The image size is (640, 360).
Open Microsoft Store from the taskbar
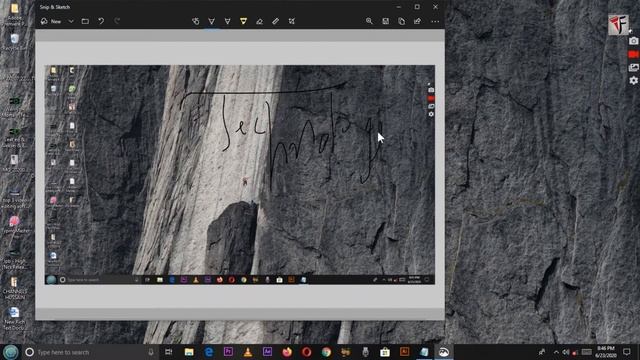(385, 352)
